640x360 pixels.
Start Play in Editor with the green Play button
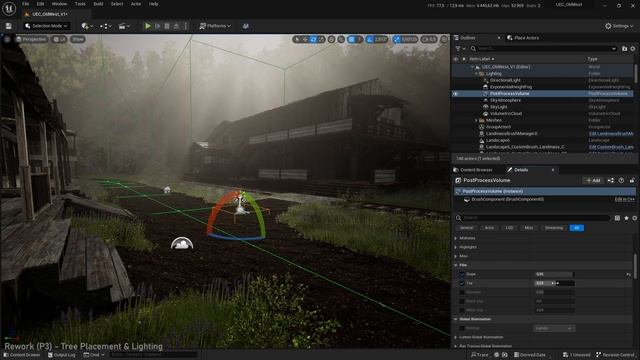pos(148,26)
